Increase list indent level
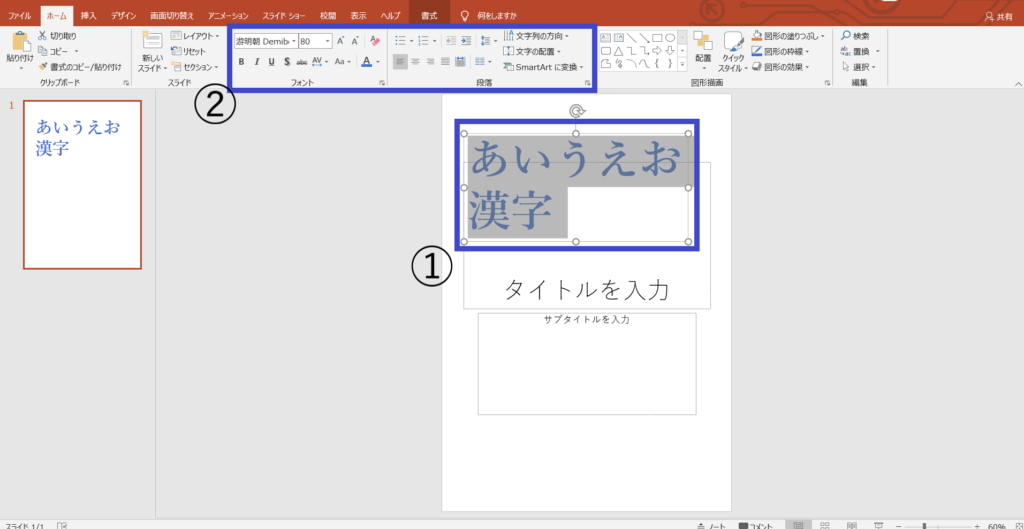Screen dimensions: 1024x529 pyautogui.click(x=466, y=40)
